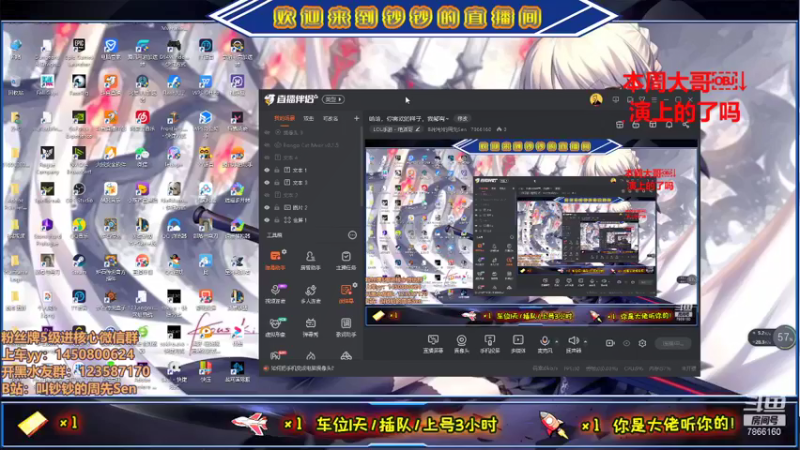The image size is (800, 450).
Task: Open the Steam desktop shortcut
Action: (79, 265)
